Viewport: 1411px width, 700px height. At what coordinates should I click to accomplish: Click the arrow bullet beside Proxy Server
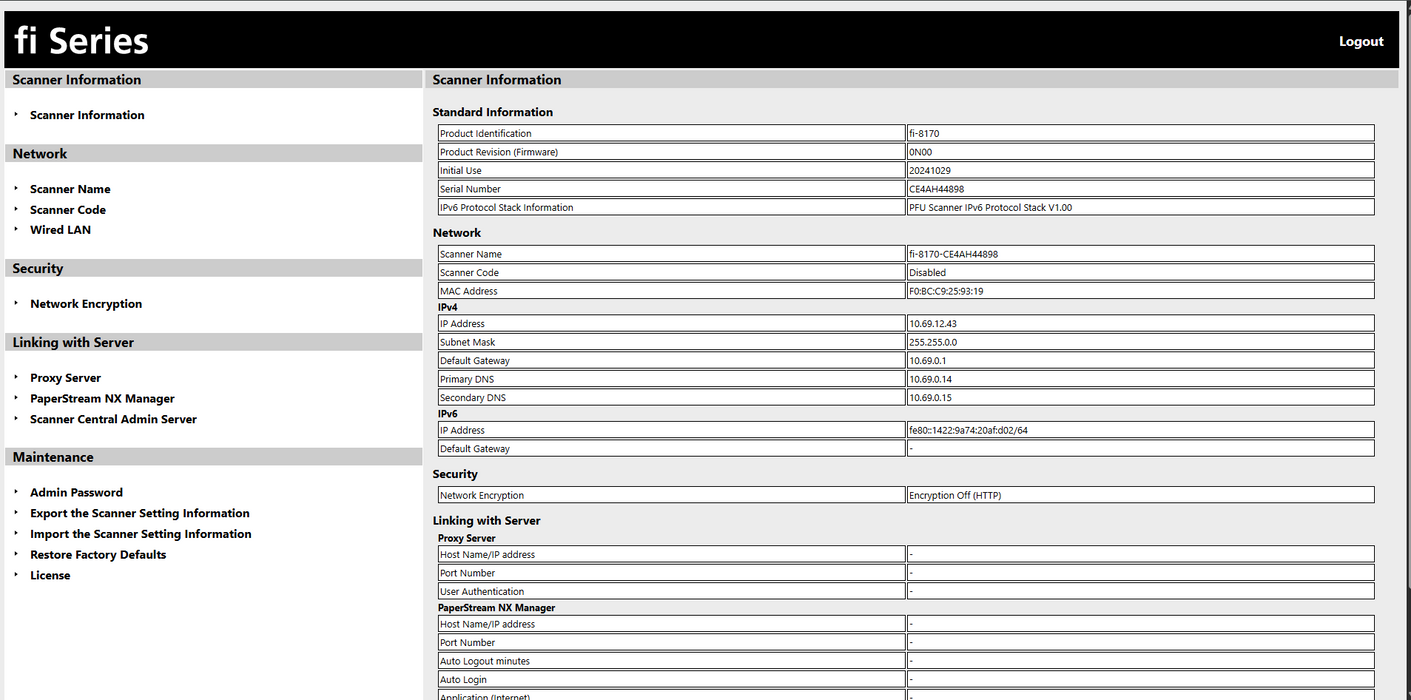click(x=17, y=377)
